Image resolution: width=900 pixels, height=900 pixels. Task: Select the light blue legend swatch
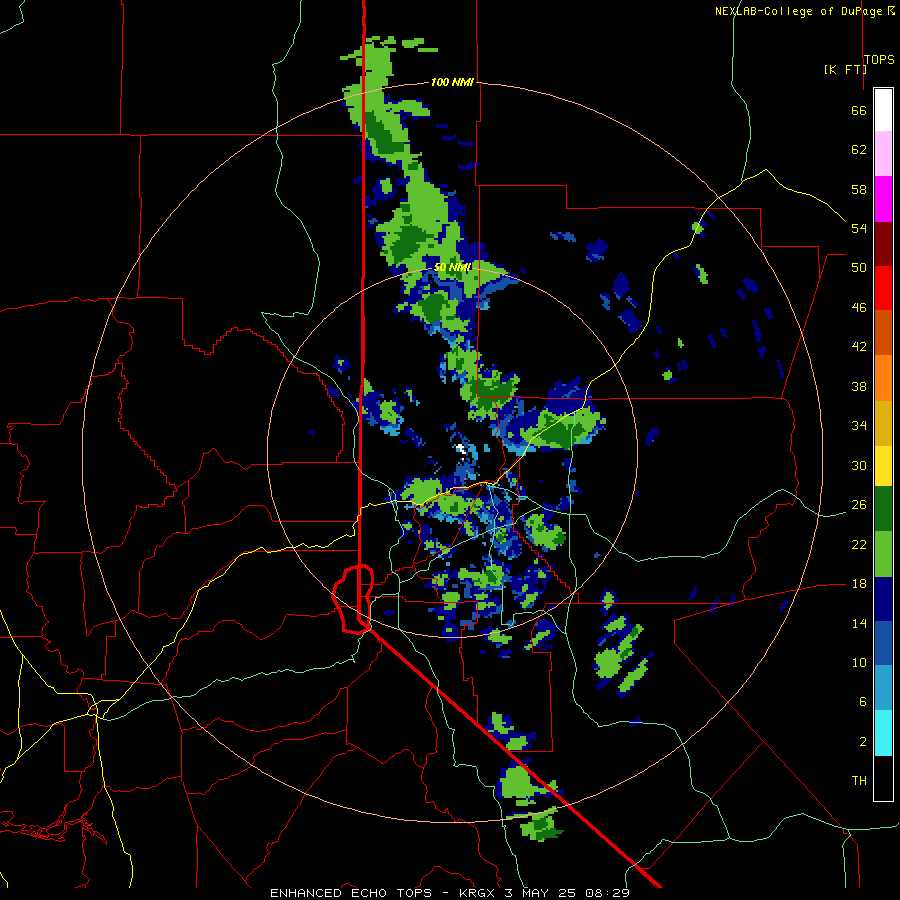click(x=883, y=688)
